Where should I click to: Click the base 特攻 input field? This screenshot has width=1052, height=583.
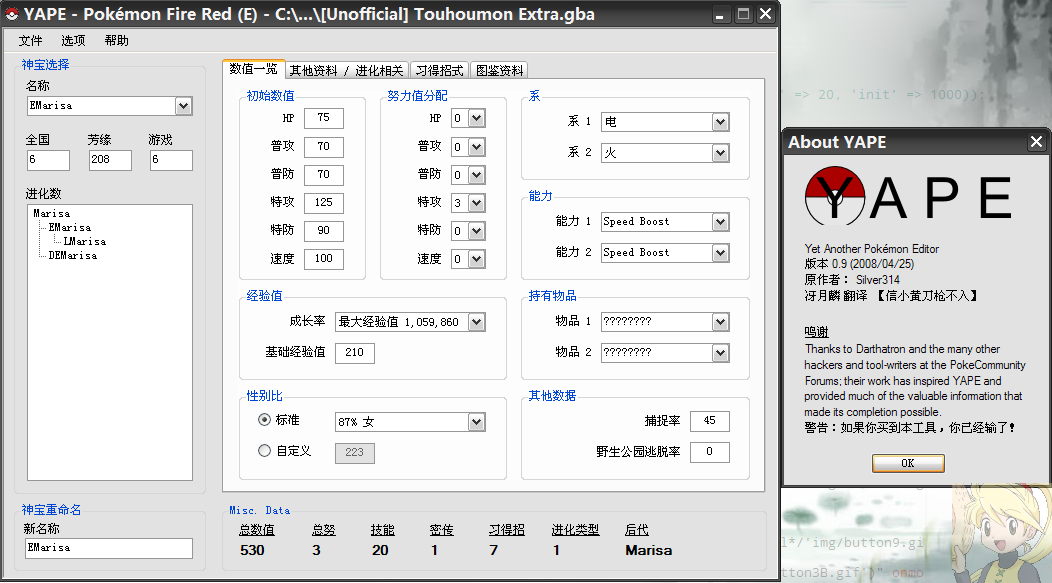point(324,203)
